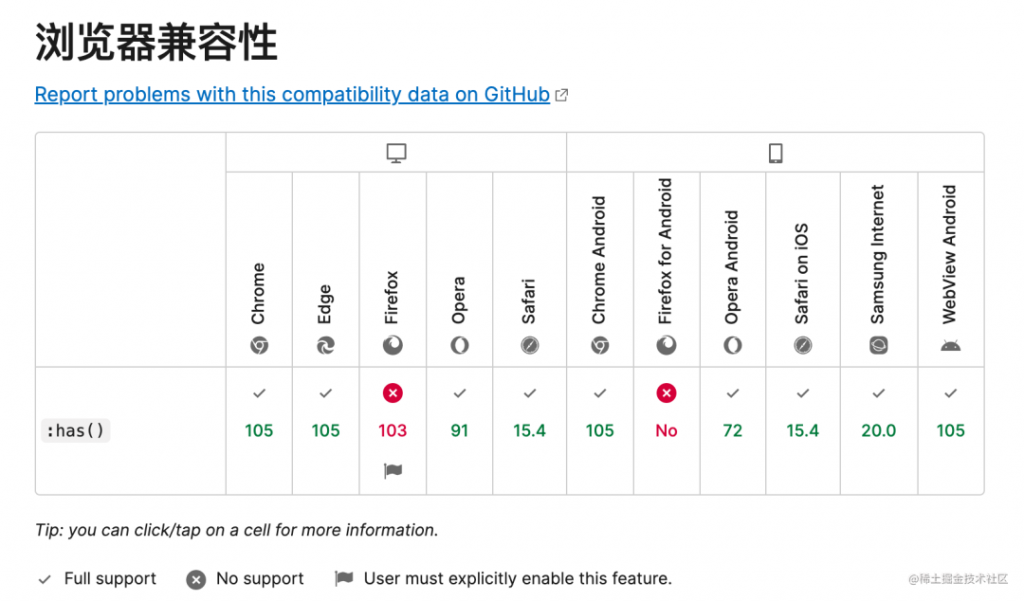Open the Opera 91 support cell
This screenshot has width=1024, height=601.
459,430
